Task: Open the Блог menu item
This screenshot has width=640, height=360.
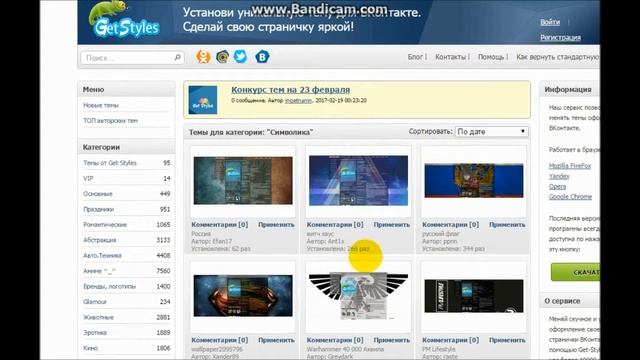Action: click(x=415, y=57)
